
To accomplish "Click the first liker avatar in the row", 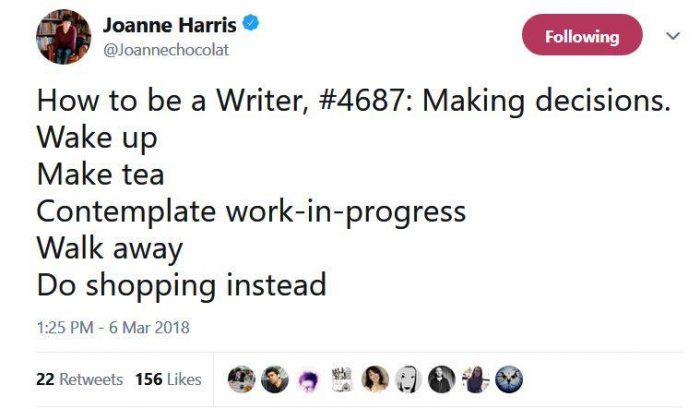I will (x=241, y=379).
